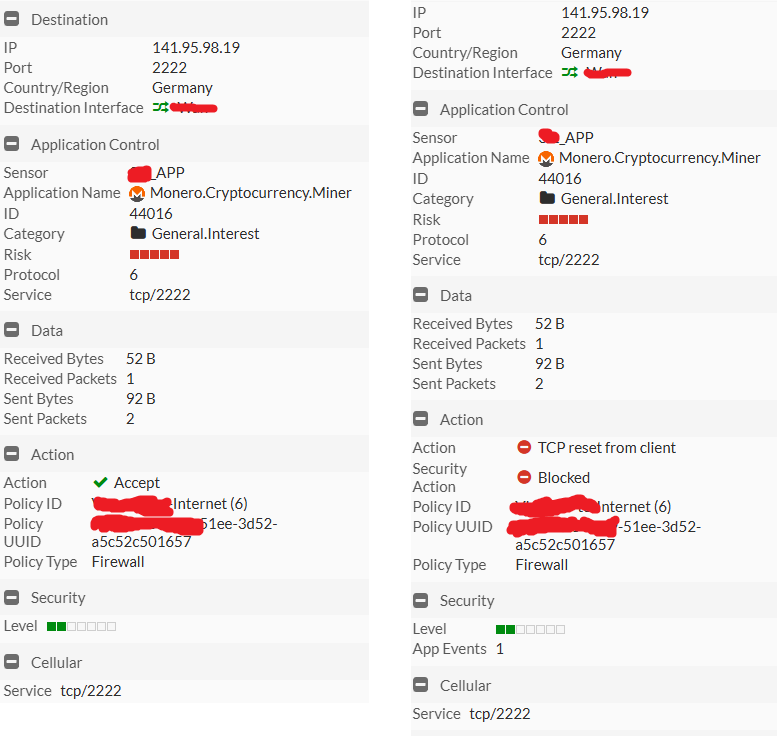This screenshot has height=736, width=777.
Task: Collapse the Data section in right panel
Action: point(421,296)
